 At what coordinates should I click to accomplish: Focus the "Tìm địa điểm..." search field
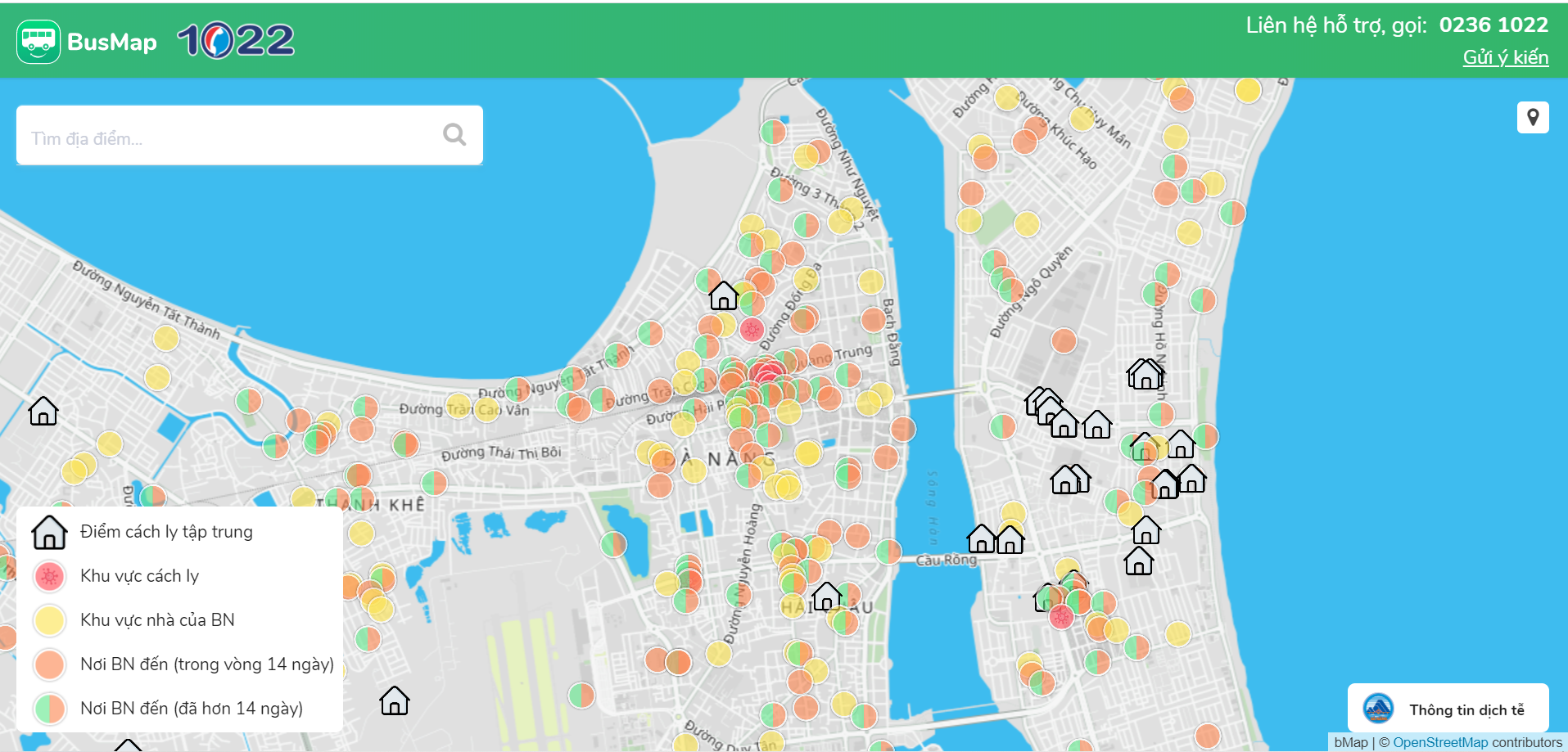click(x=229, y=137)
